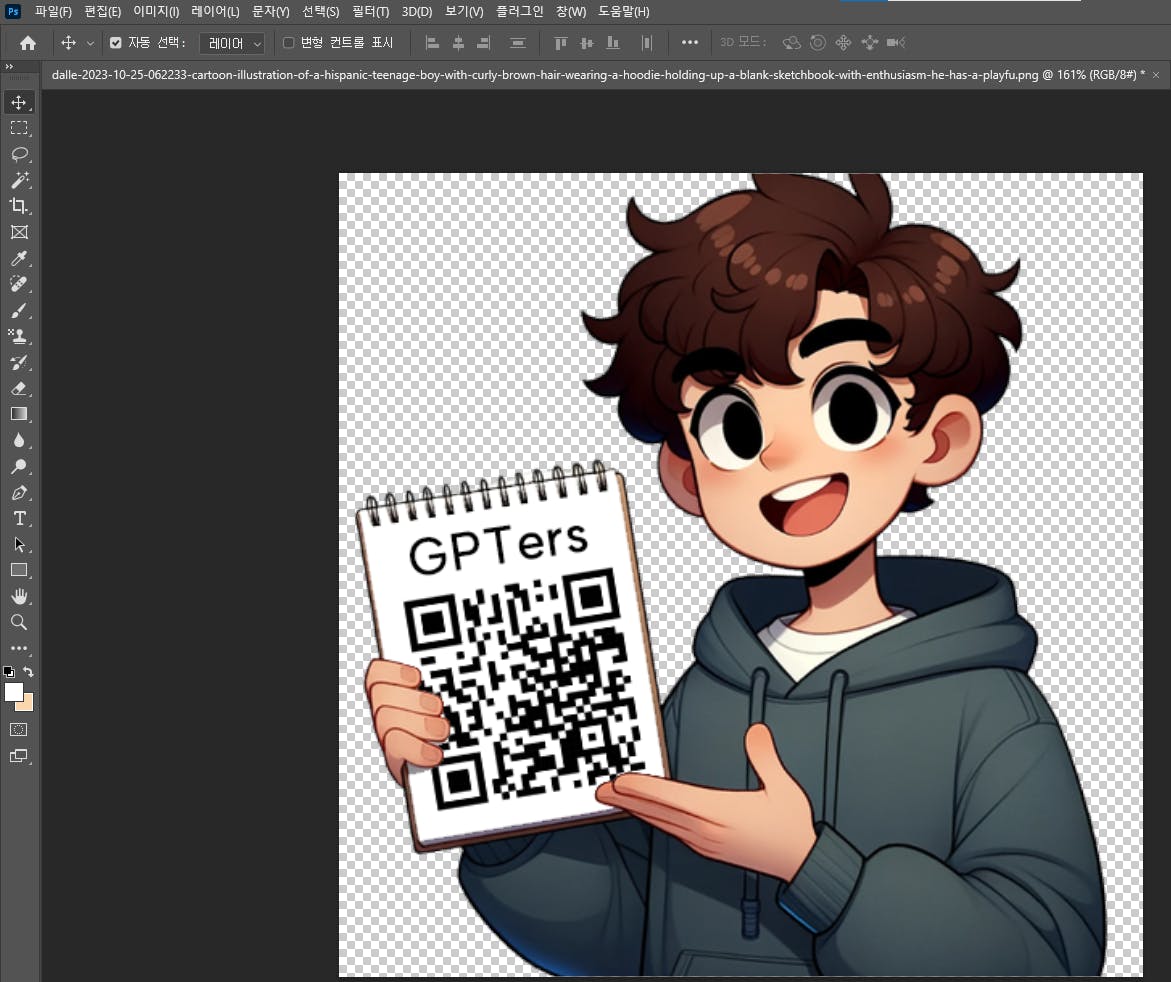Open the 레이어 auto-select dropdown

point(232,43)
